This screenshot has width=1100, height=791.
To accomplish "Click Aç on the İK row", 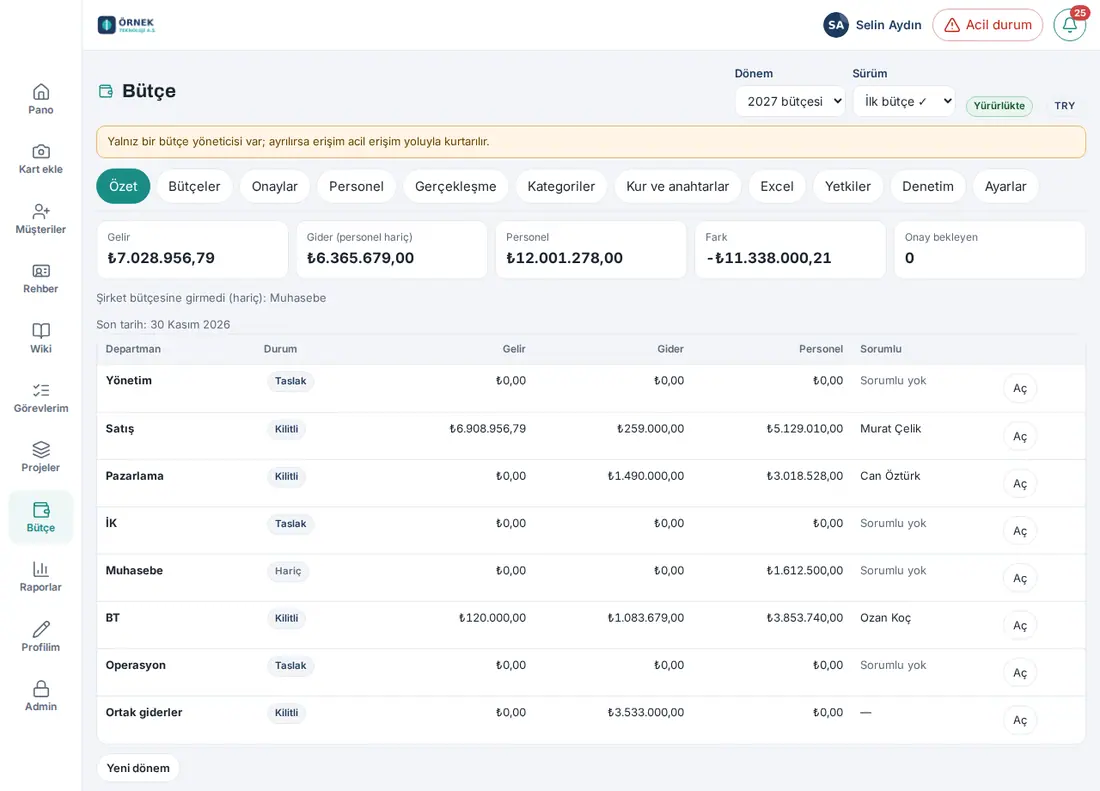I will point(1020,531).
